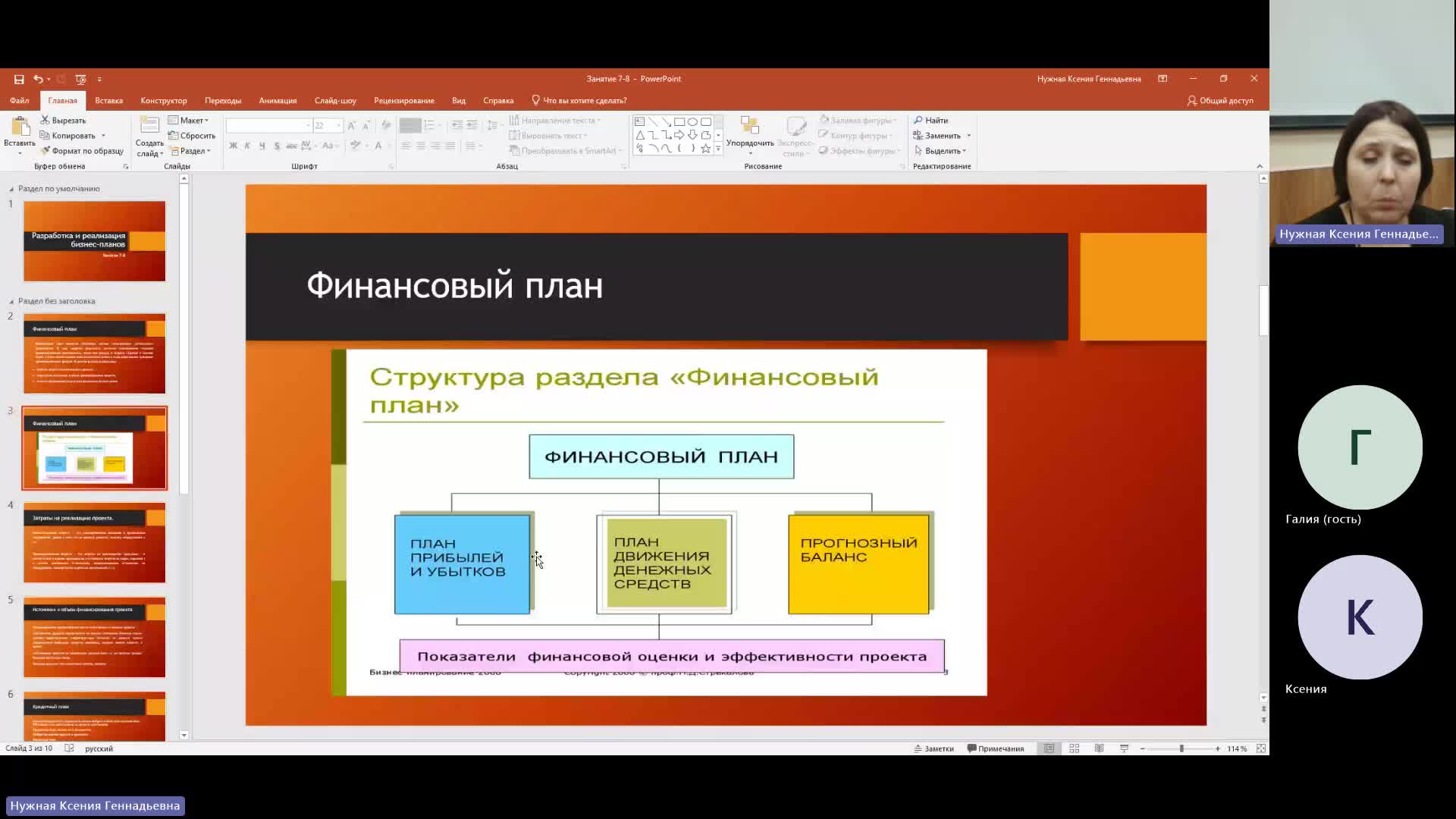
Task: Cut selection with Вырезать
Action: 64,120
